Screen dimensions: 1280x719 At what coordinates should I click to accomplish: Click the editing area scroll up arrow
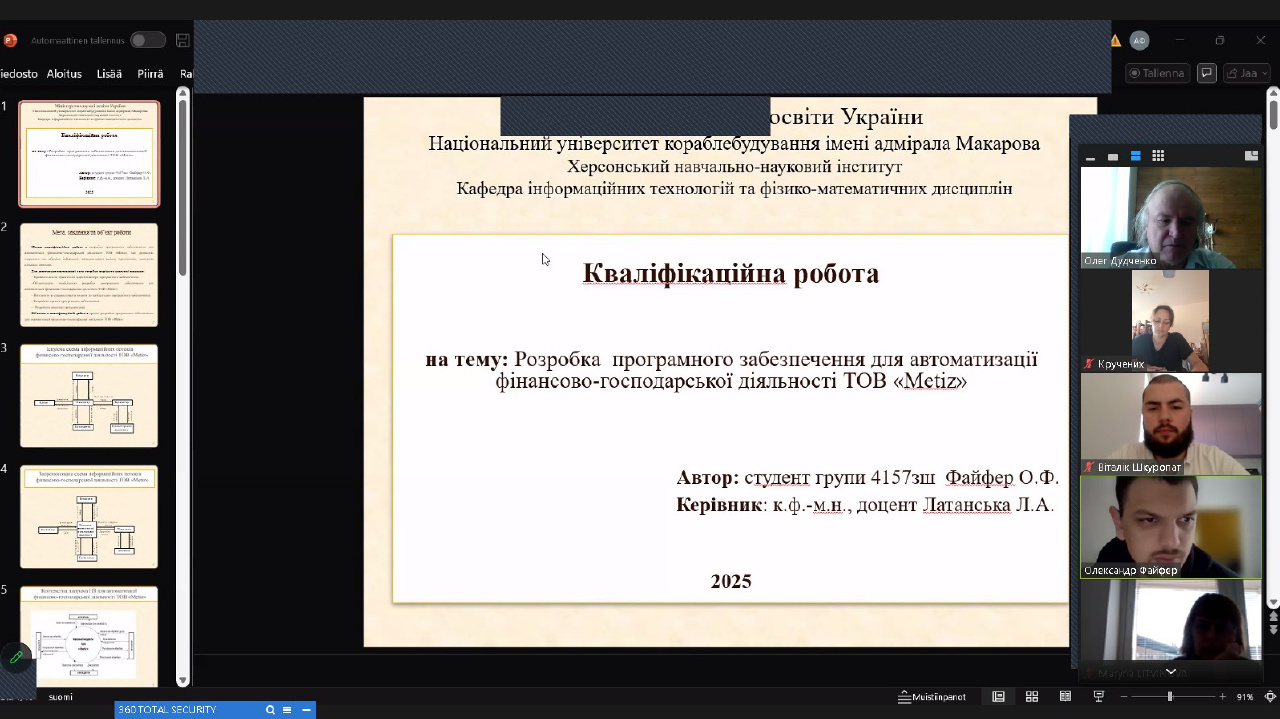[x=1273, y=94]
